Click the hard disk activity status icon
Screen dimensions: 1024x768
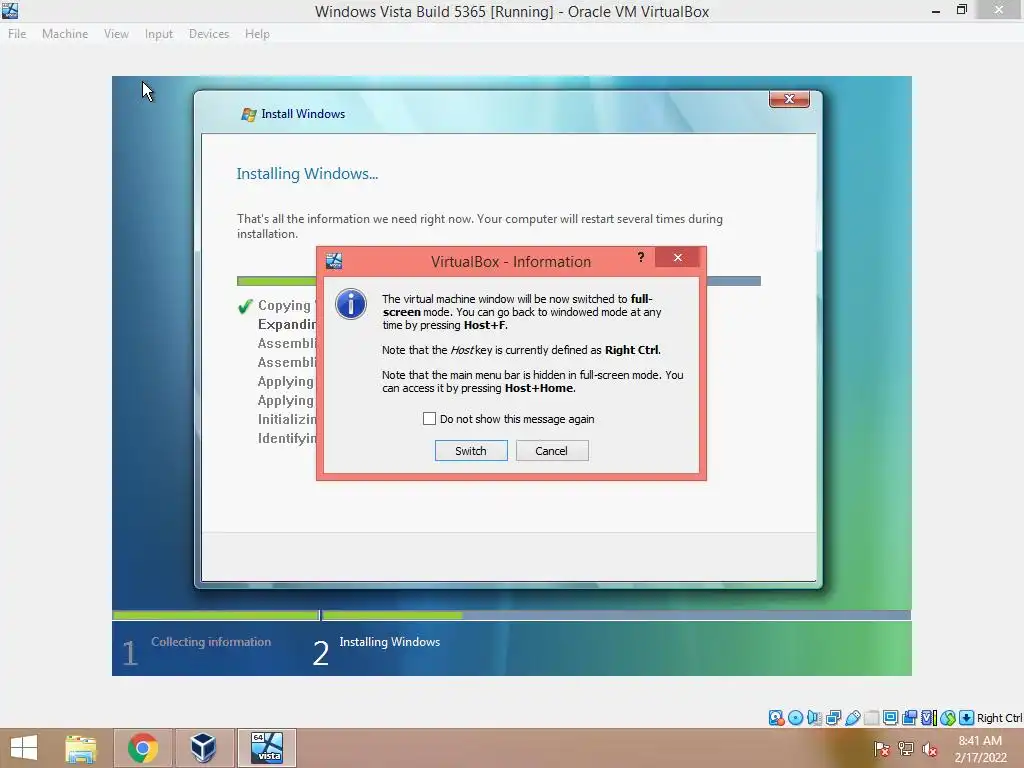[776, 718]
